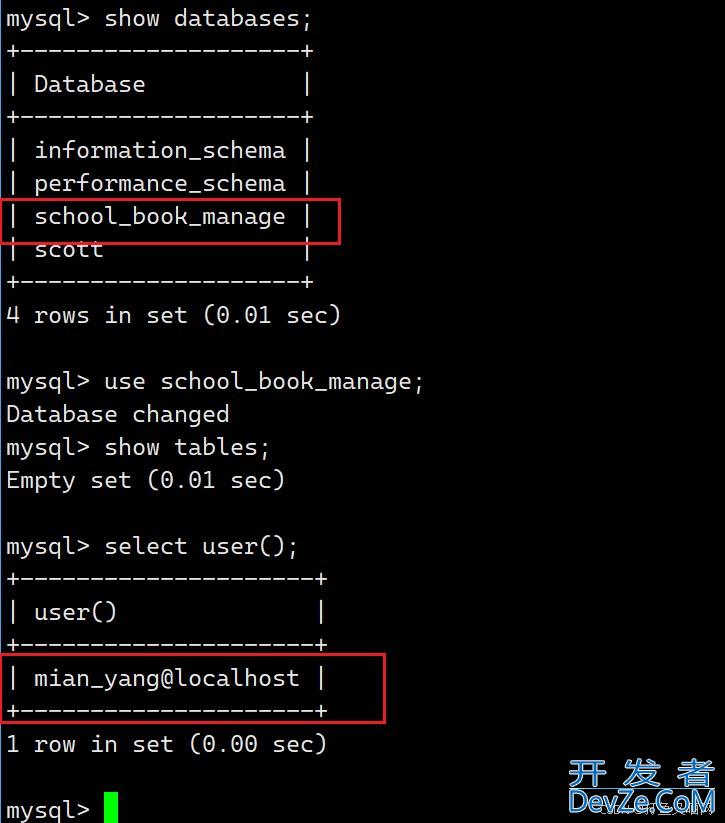This screenshot has height=823, width=725.
Task: Click the mian_yang@localhost result value
Action: tap(167, 678)
